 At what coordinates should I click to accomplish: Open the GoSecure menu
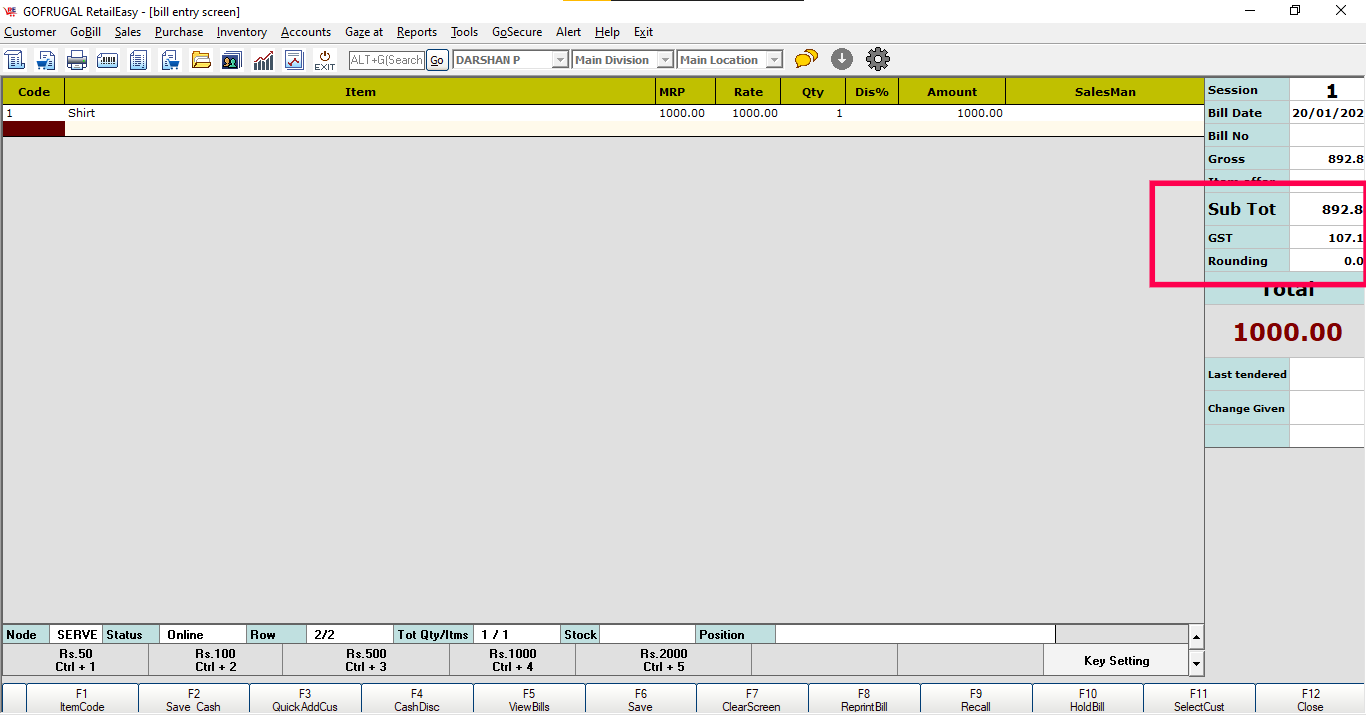pyautogui.click(x=516, y=32)
